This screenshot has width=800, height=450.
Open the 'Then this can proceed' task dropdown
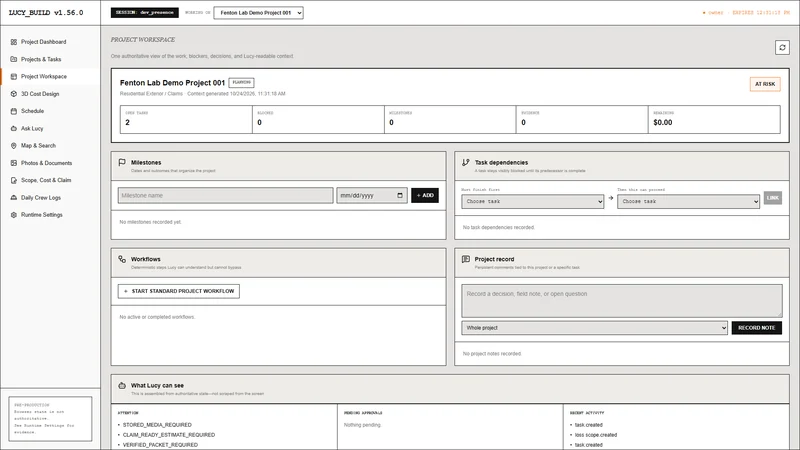click(x=689, y=202)
